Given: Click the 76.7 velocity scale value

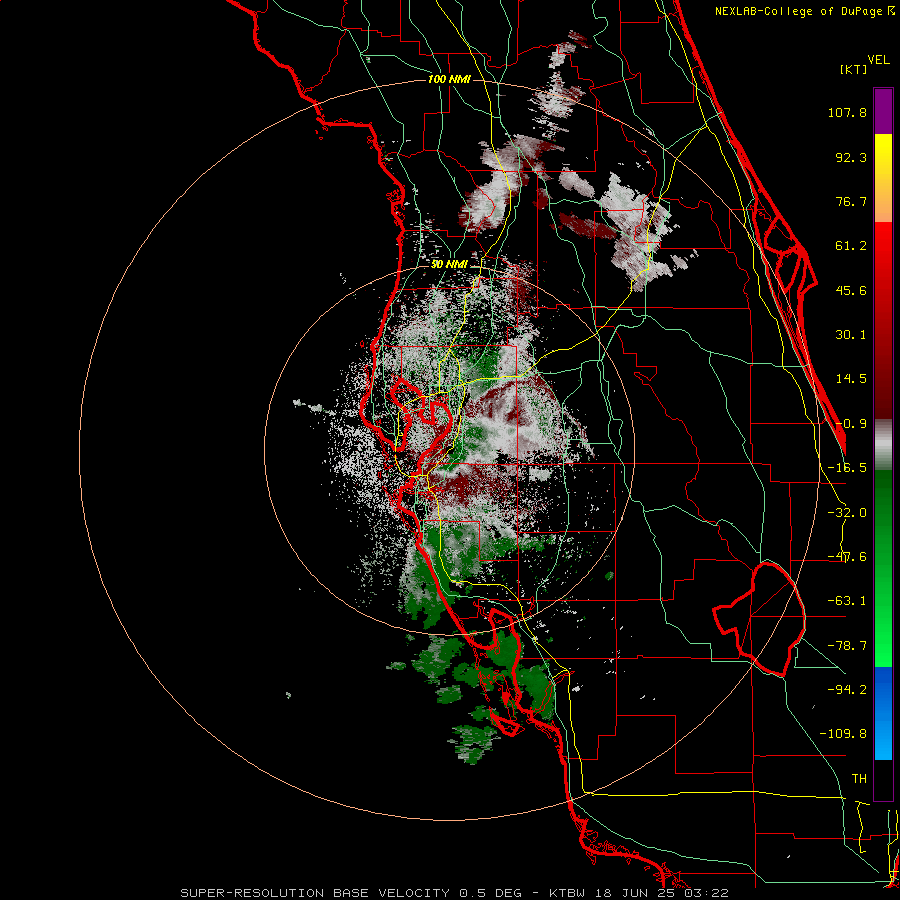Looking at the screenshot, I should [x=851, y=201].
